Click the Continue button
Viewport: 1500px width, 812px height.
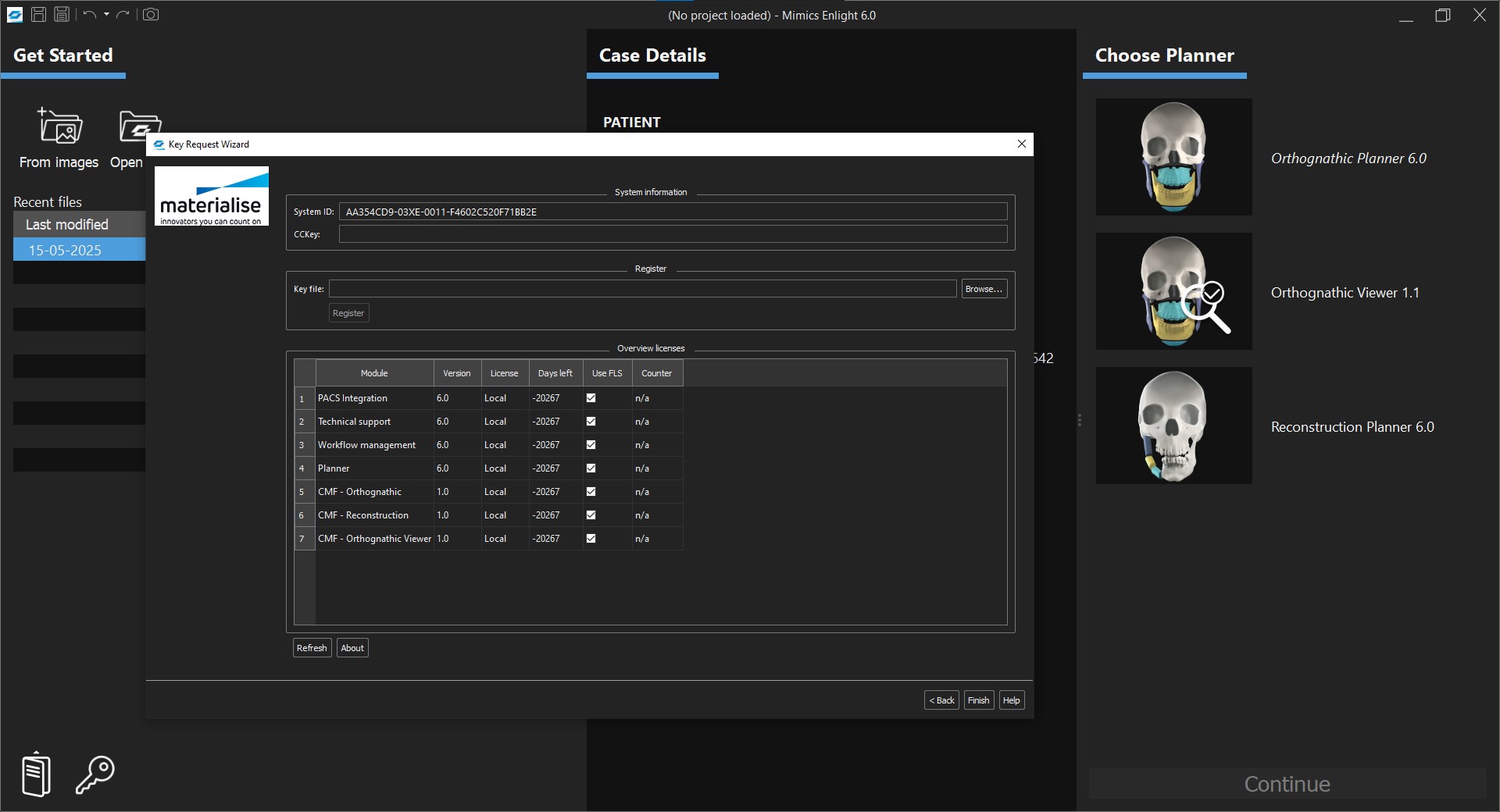coord(1287,784)
